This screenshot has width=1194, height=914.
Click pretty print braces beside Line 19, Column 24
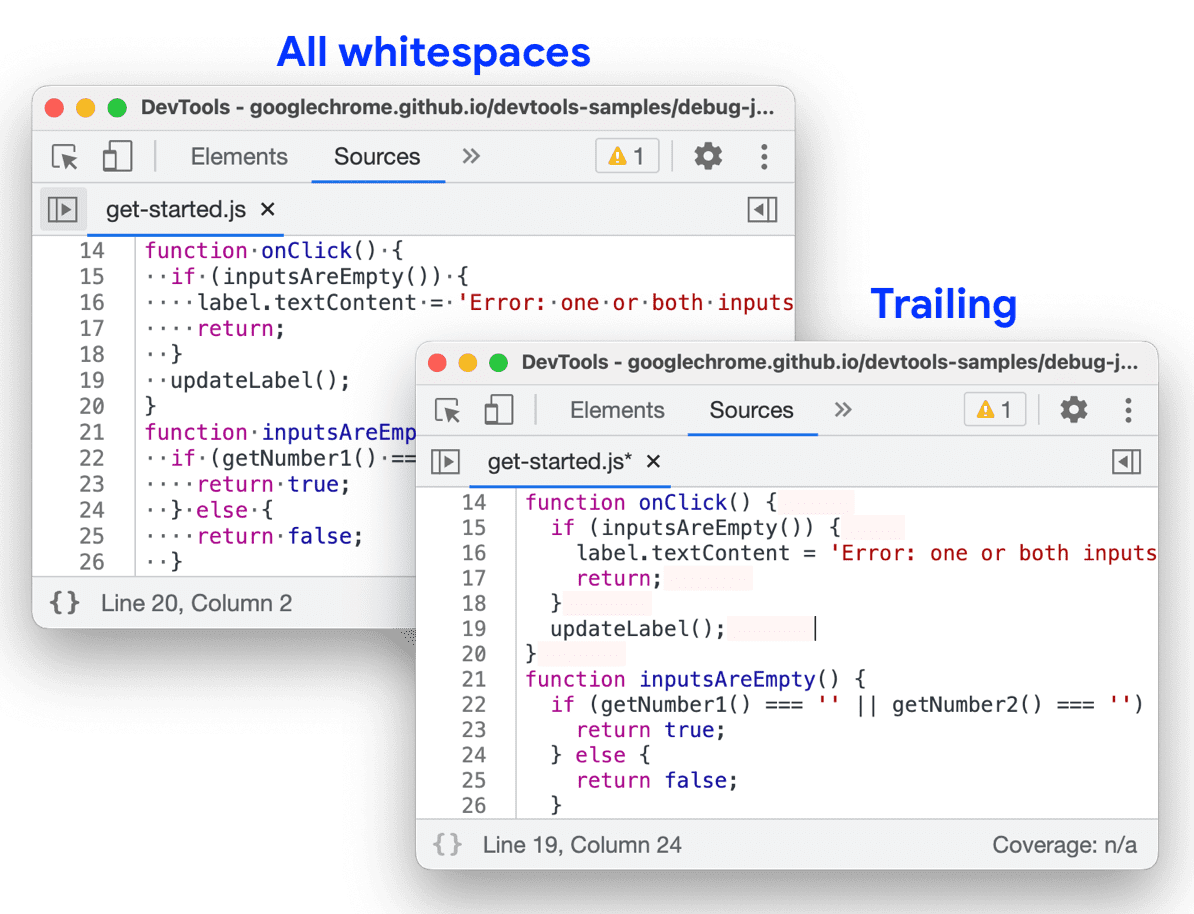coord(447,845)
